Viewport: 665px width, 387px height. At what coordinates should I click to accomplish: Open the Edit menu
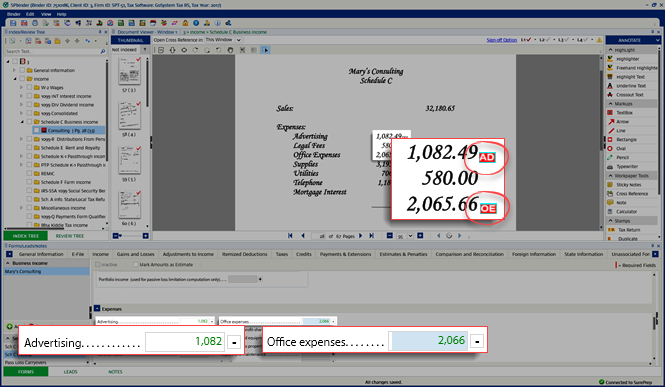(30, 14)
